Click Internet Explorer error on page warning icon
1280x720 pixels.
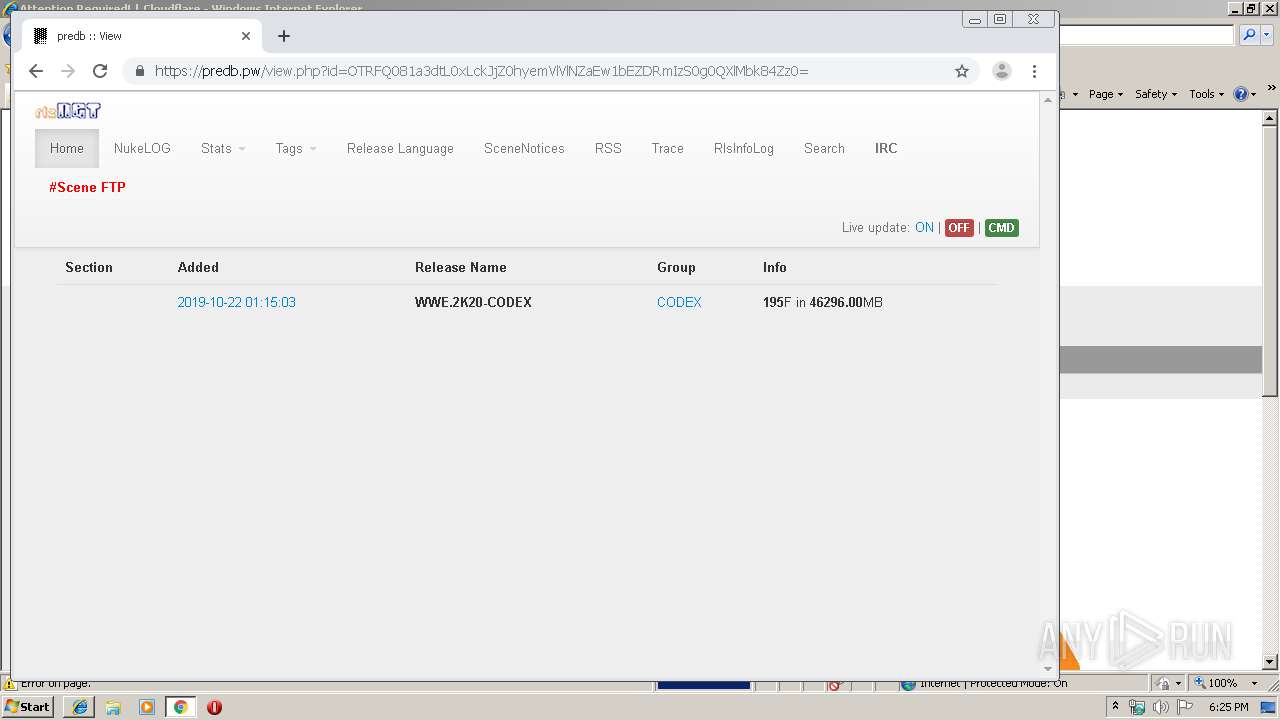10,685
